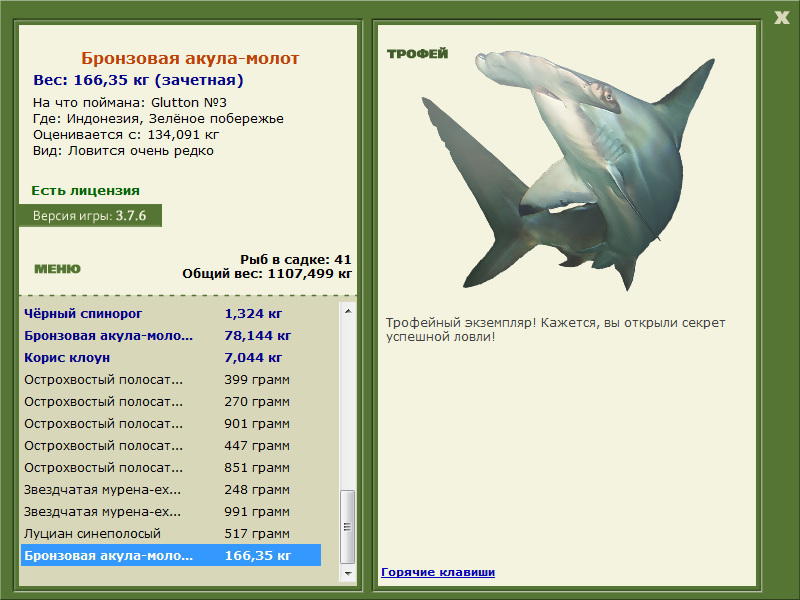Close the trophy window with the X

click(x=781, y=18)
